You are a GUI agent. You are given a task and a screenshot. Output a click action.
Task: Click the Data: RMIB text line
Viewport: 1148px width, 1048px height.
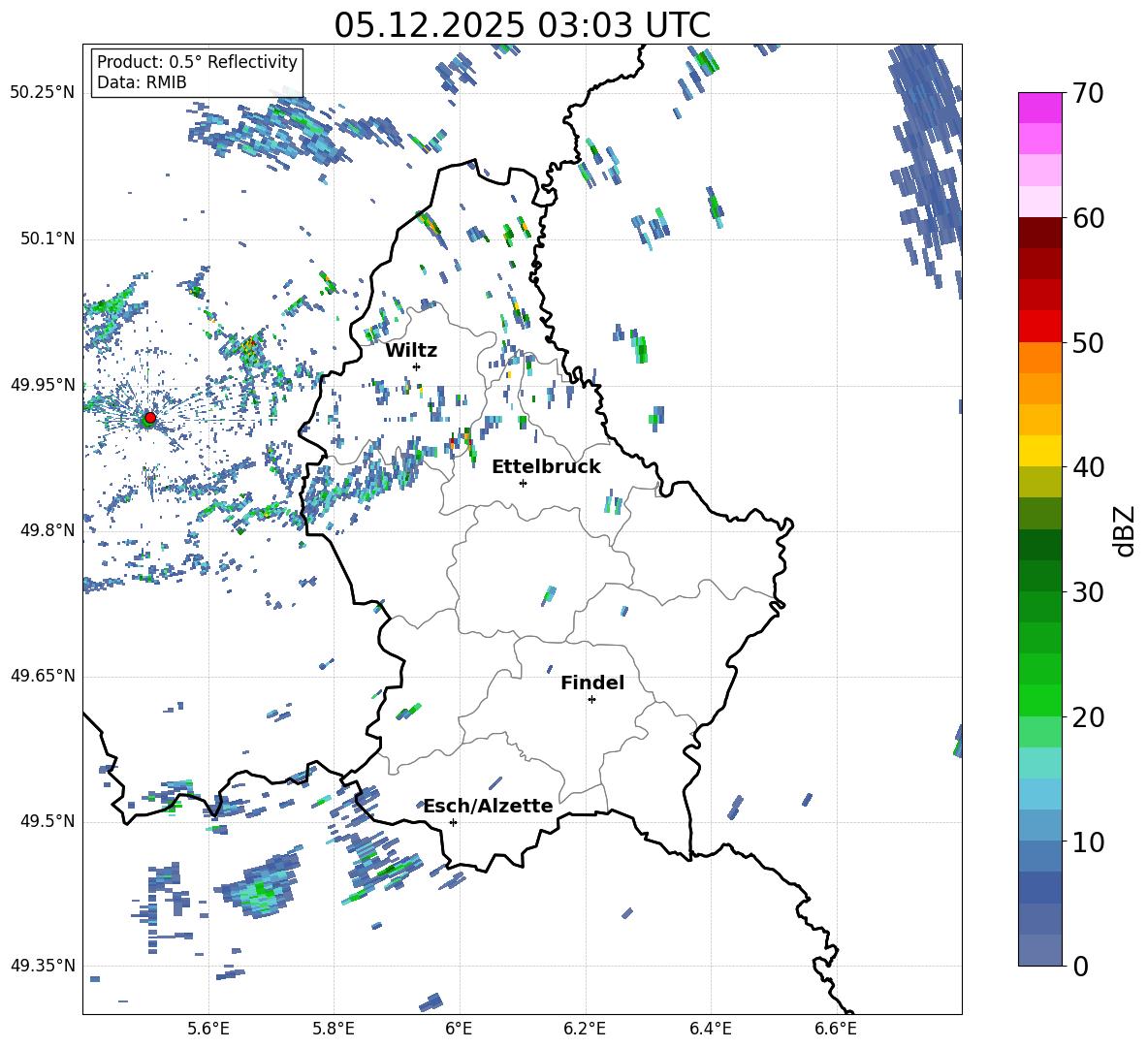142,82
